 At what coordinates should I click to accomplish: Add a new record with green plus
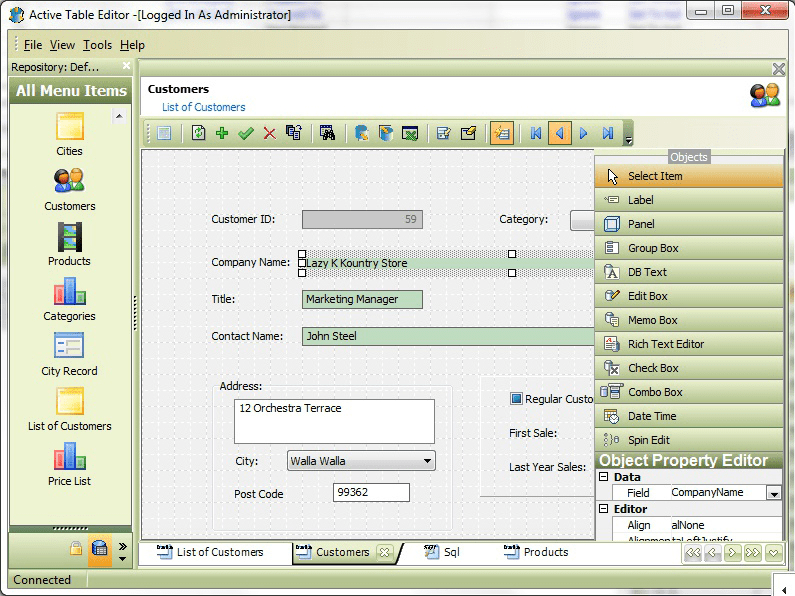click(222, 133)
